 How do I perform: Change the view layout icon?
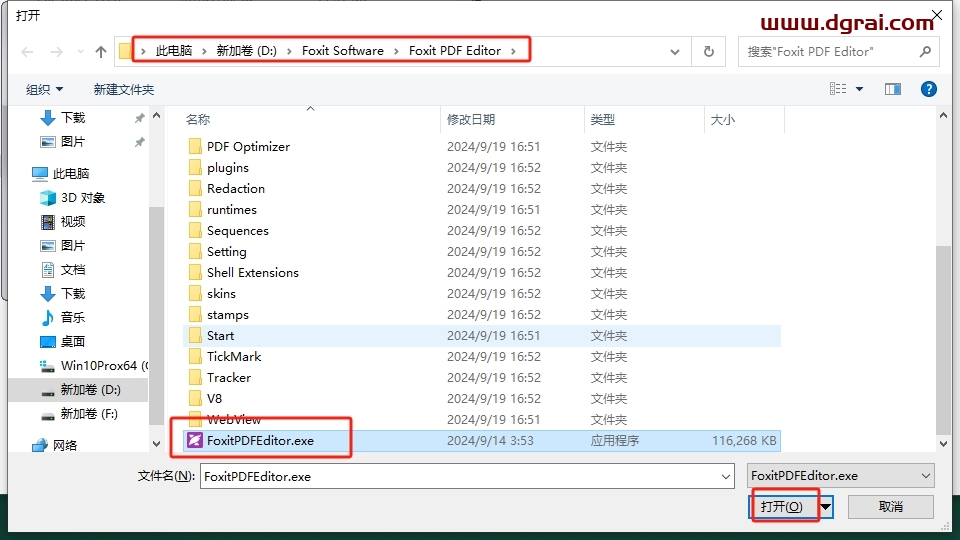838,89
